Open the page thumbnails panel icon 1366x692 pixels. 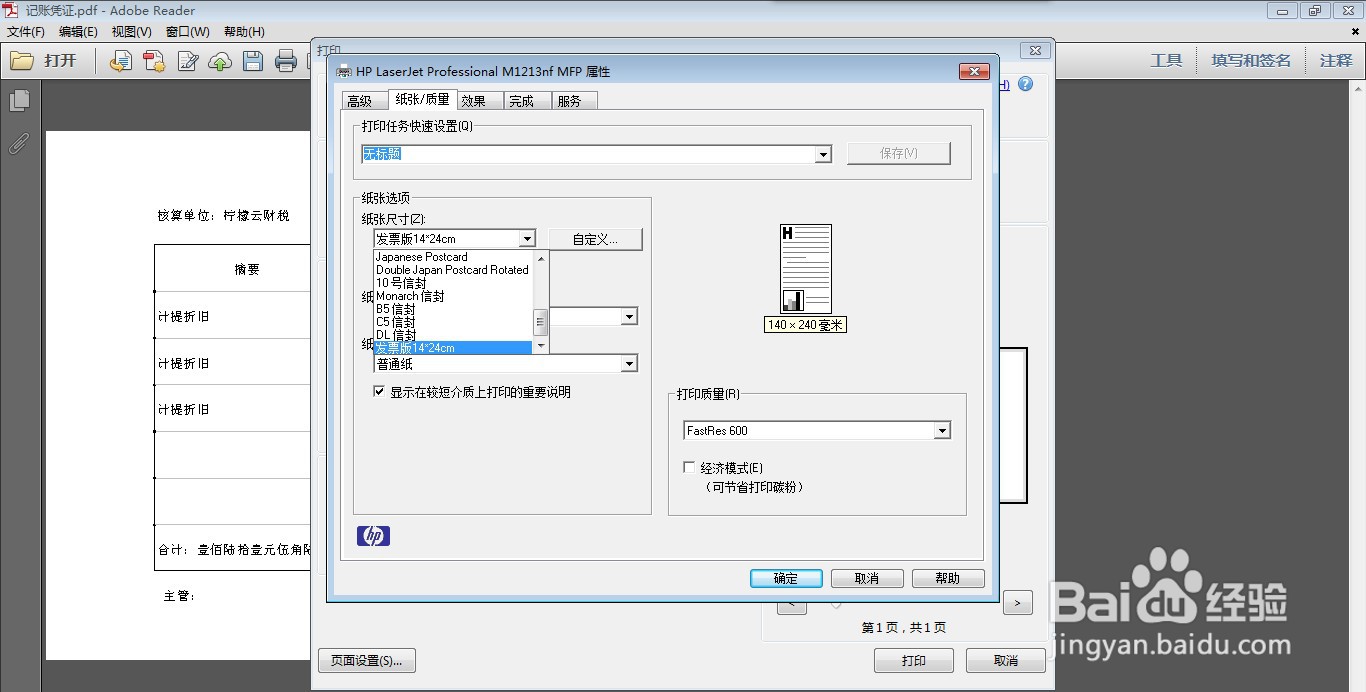pos(19,101)
